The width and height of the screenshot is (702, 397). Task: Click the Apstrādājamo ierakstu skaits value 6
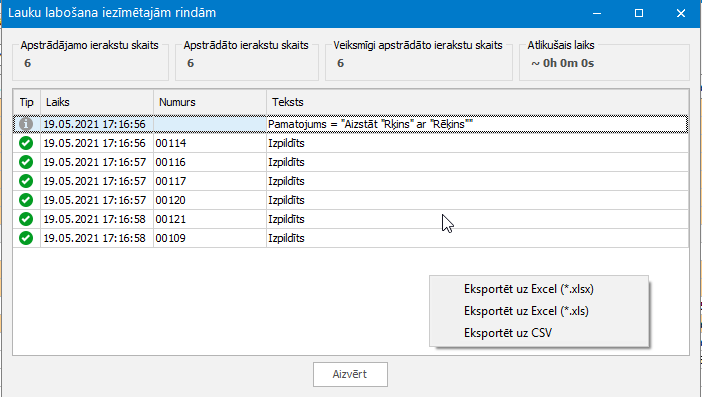point(28,64)
